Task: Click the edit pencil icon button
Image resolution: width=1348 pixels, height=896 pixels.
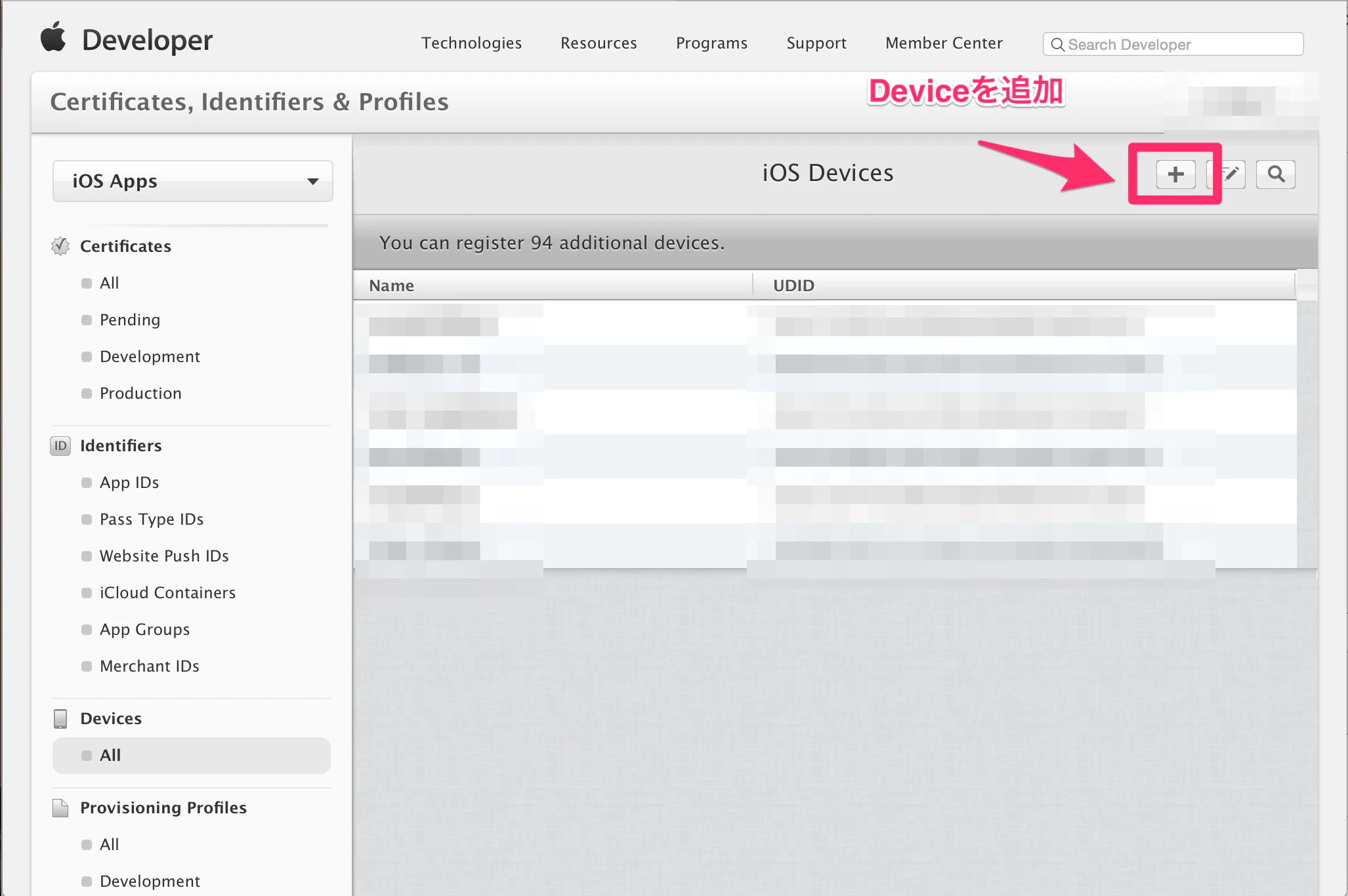Action: (1227, 174)
